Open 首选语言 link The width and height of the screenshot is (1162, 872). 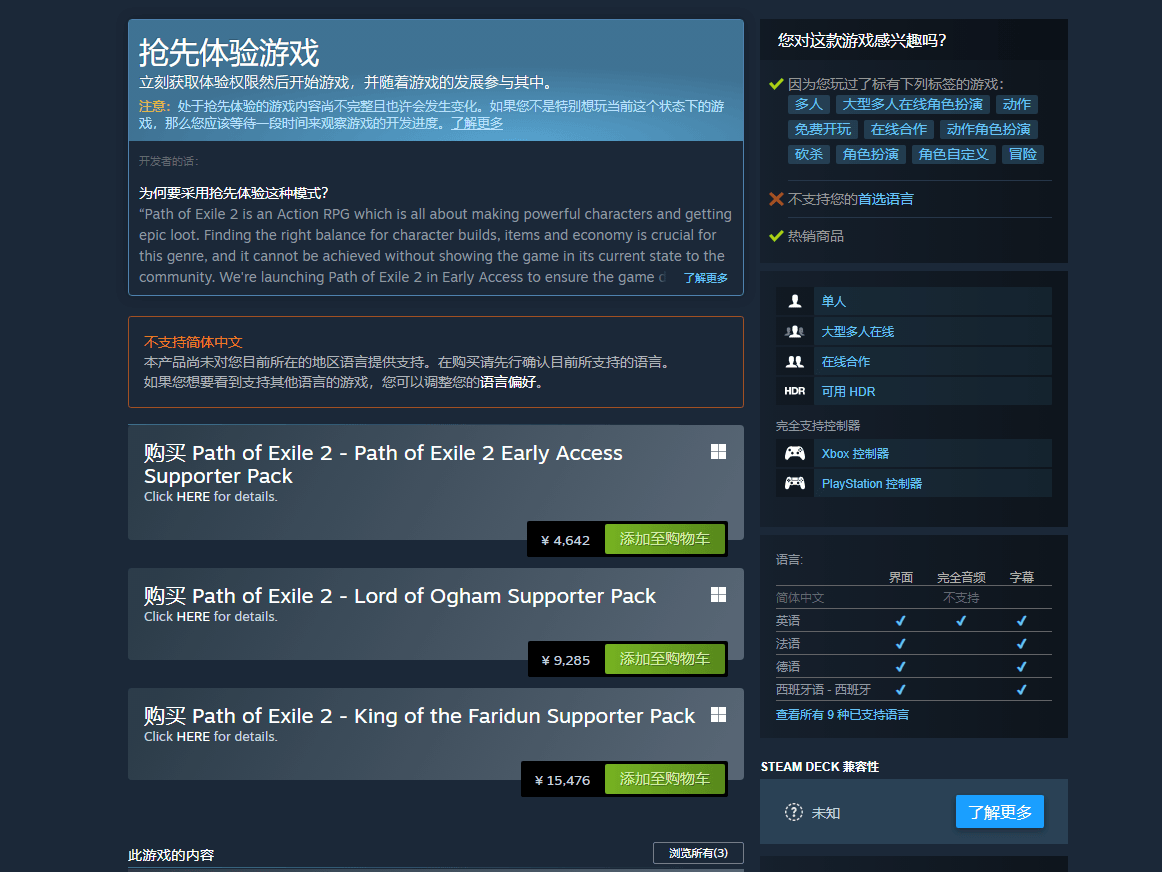[886, 199]
